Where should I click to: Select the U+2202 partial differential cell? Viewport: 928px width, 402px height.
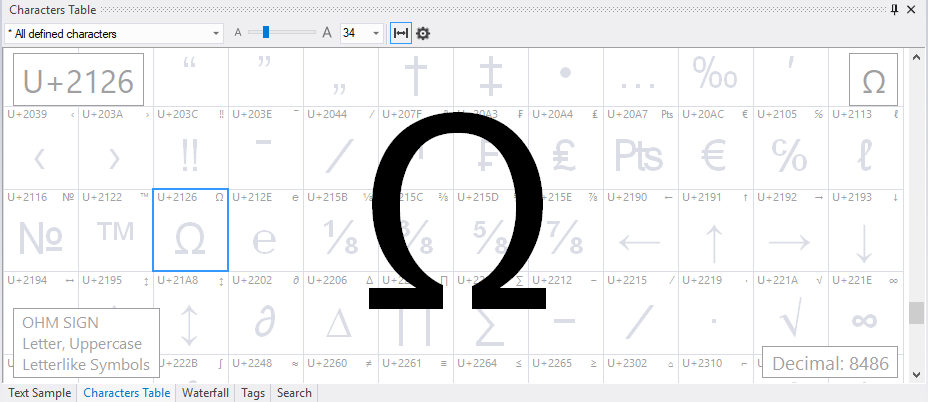266,313
